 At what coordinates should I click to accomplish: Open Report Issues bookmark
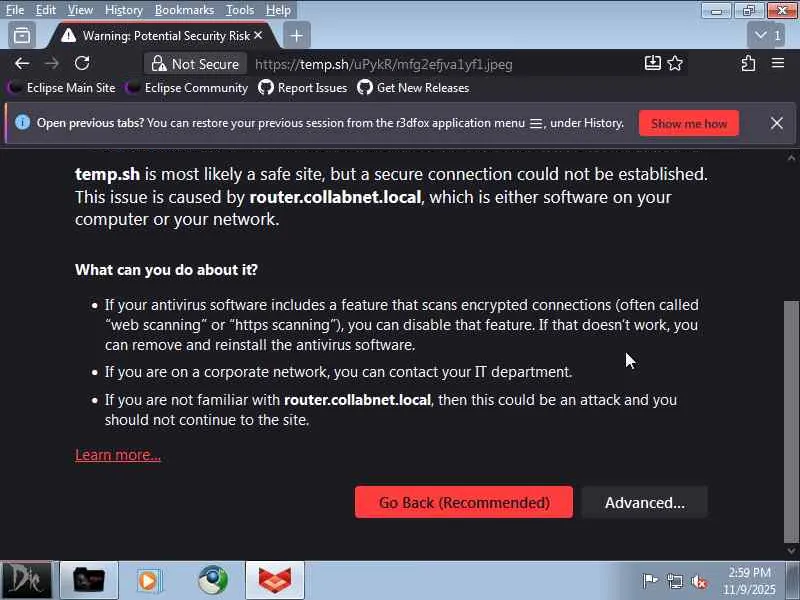click(303, 88)
